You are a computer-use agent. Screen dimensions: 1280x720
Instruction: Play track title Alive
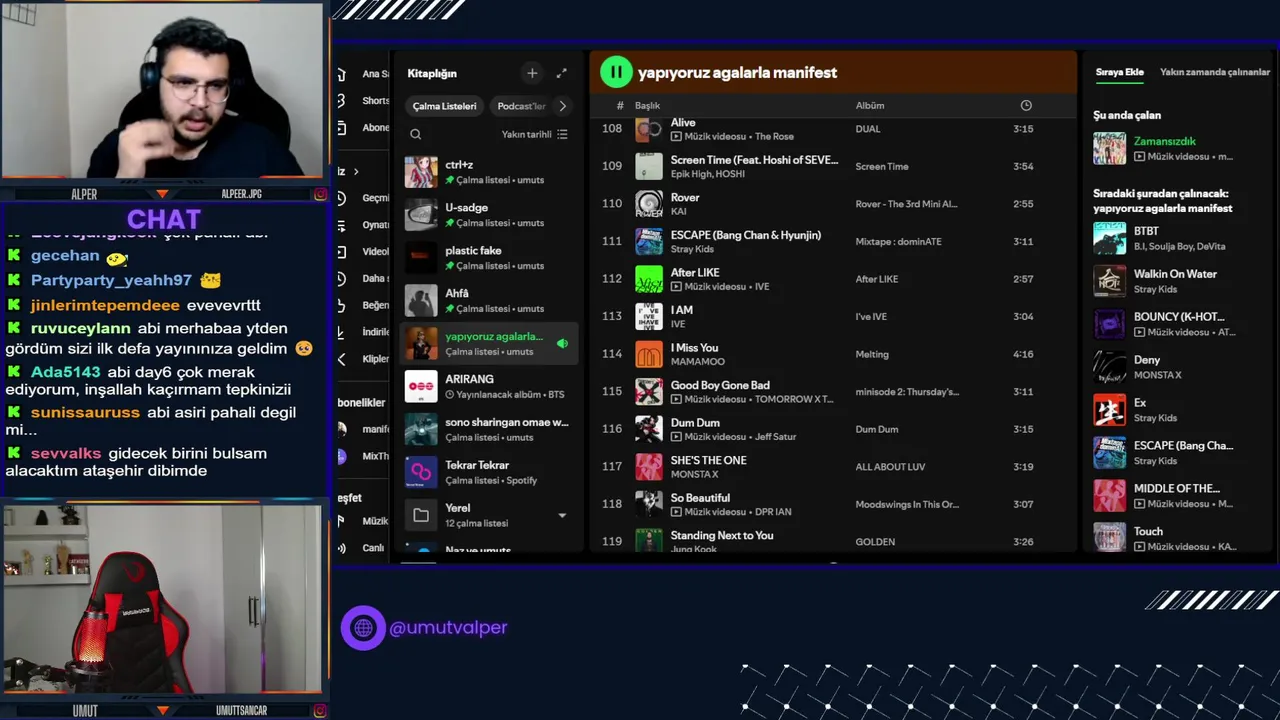[x=683, y=123]
